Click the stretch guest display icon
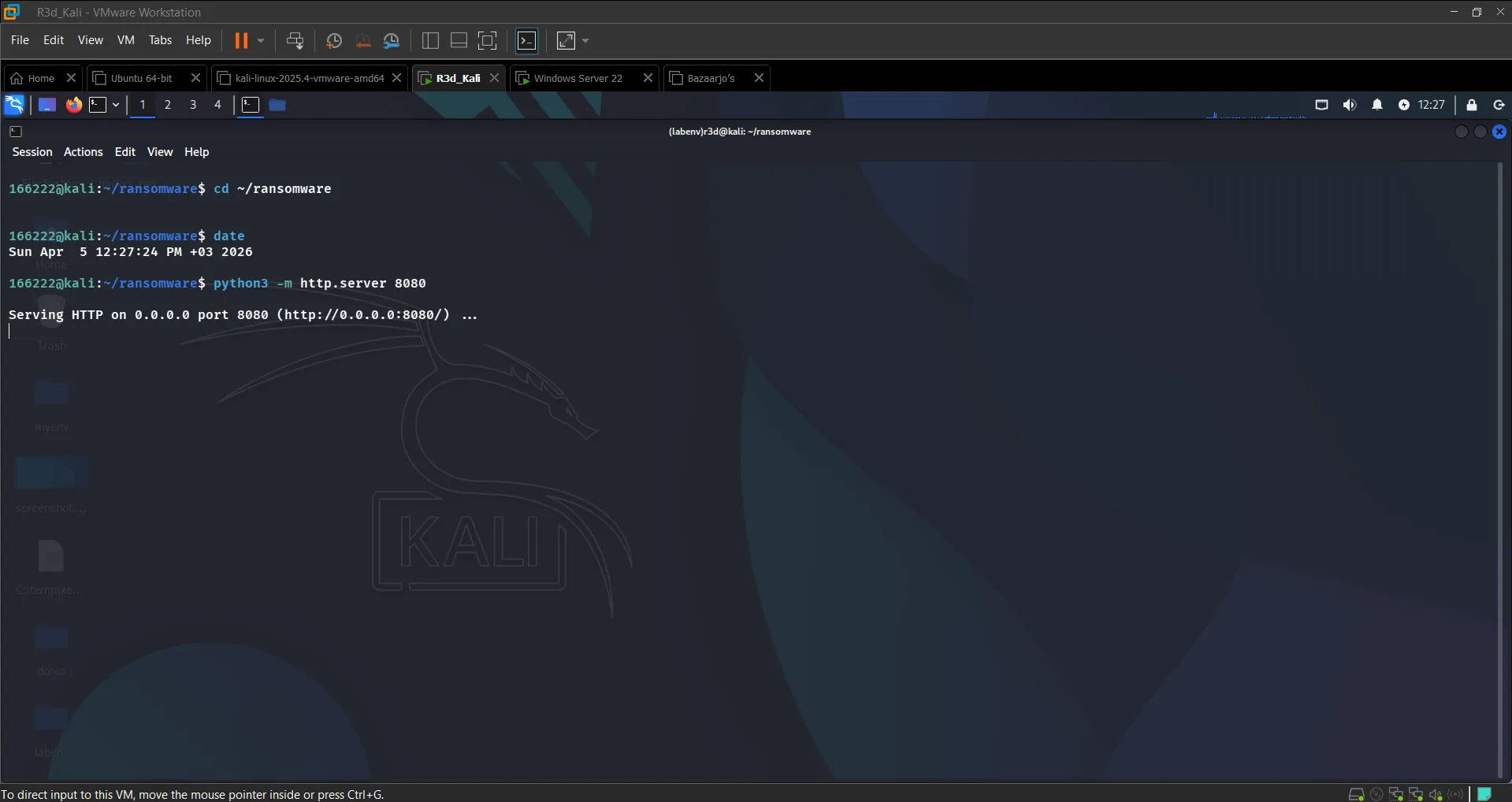1512x802 pixels. click(x=567, y=40)
